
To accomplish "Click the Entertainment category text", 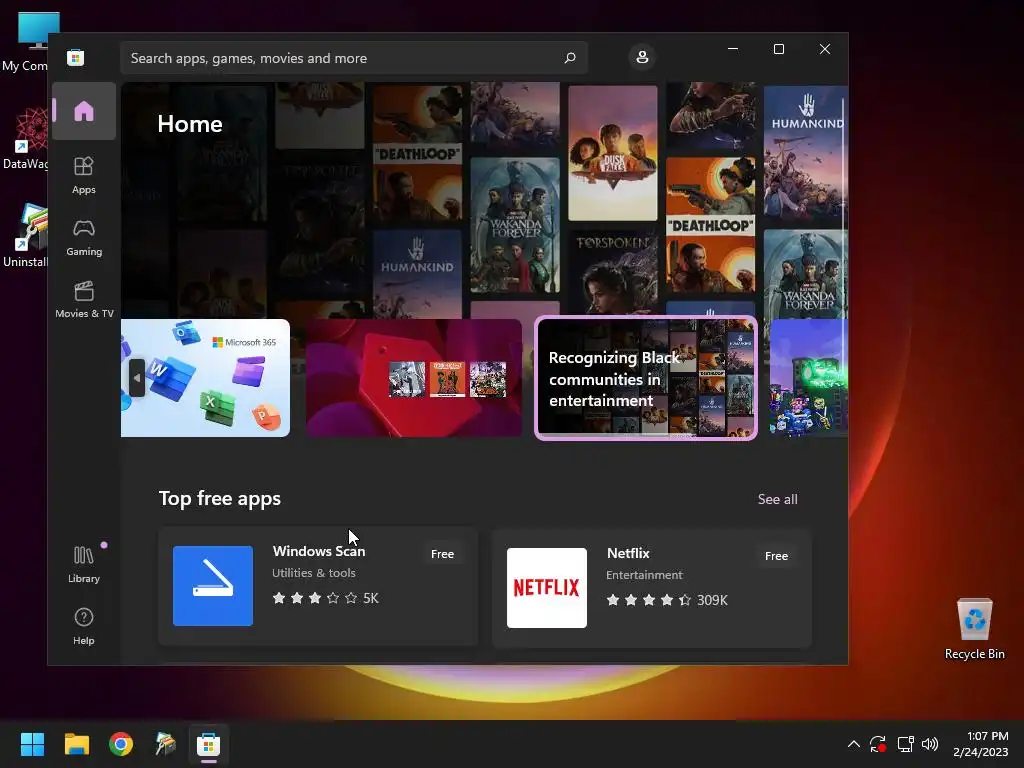I will 644,575.
